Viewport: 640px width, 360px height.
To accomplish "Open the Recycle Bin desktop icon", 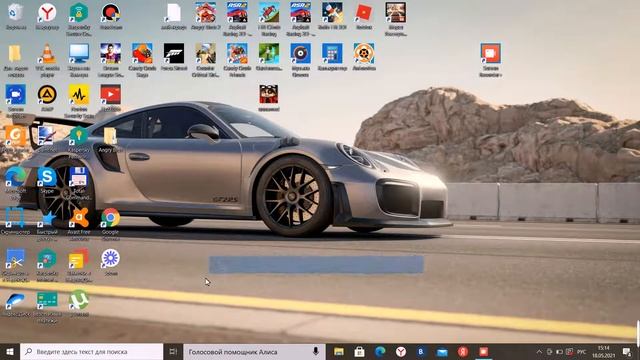I will coord(16,12).
